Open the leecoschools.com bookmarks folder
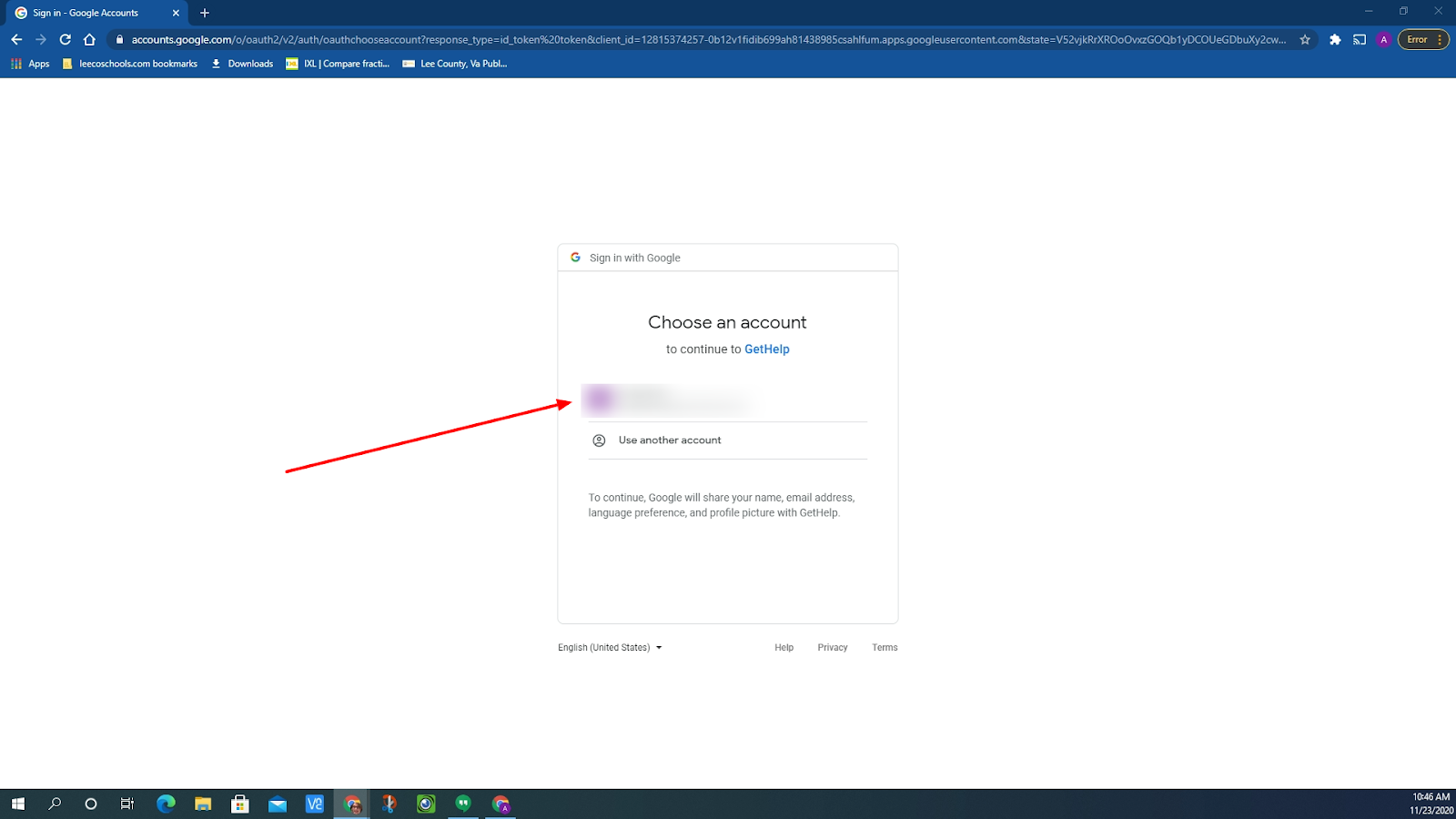1456x819 pixels. [x=130, y=64]
